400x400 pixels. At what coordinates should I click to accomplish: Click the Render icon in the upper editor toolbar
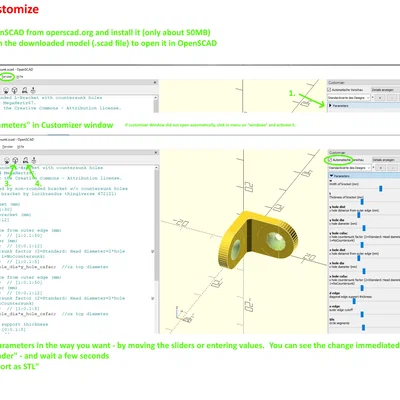point(15,90)
